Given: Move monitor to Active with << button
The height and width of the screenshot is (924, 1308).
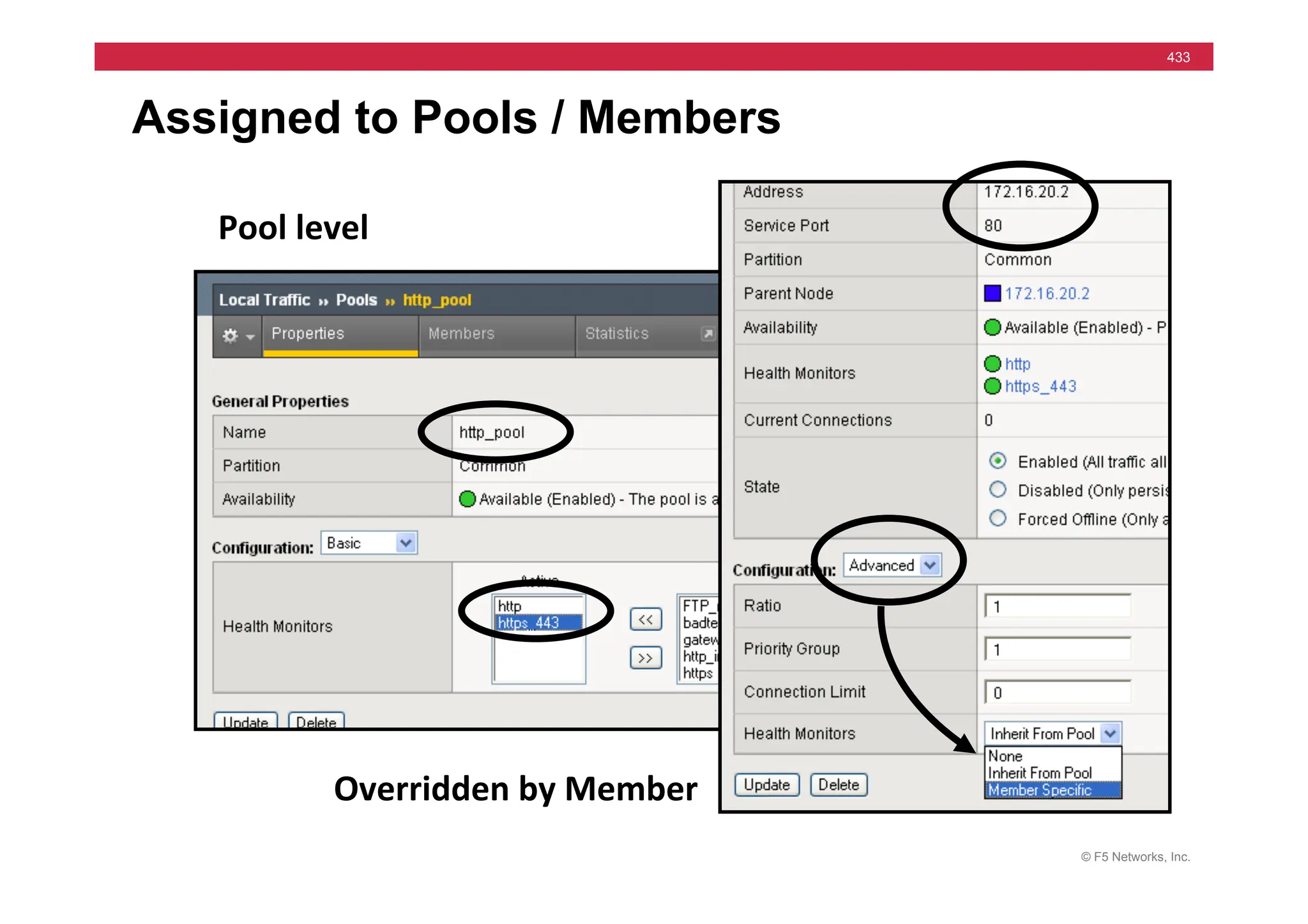Looking at the screenshot, I should [646, 619].
